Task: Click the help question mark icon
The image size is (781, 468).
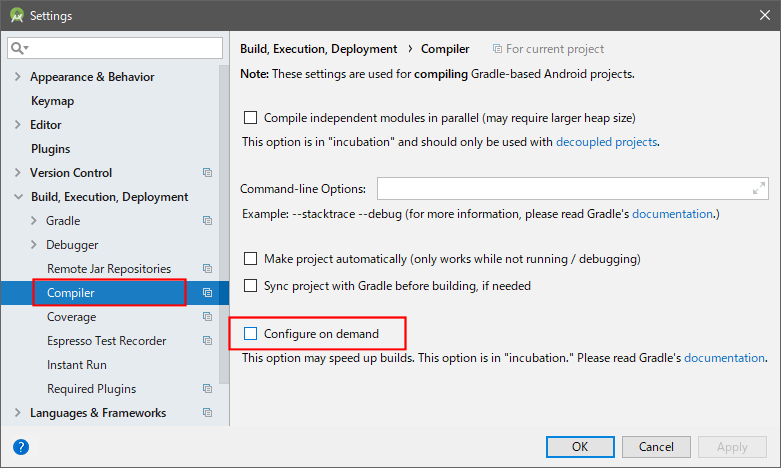Action: tap(21, 447)
